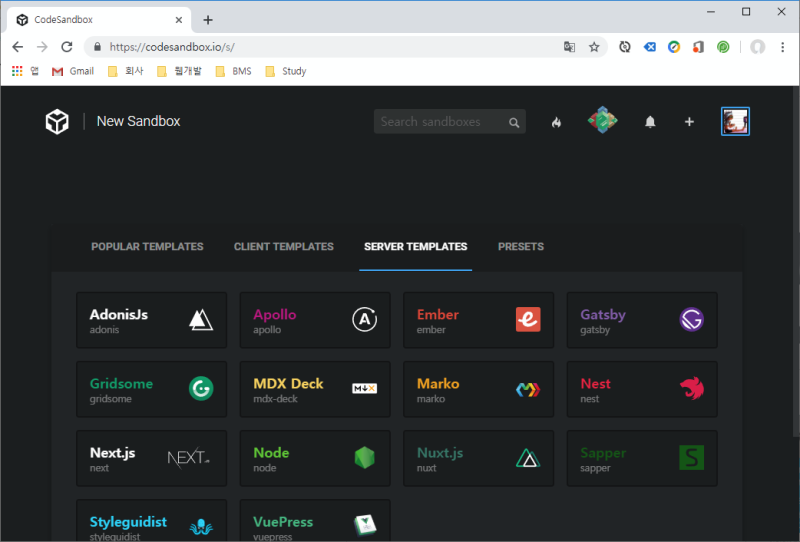800x542 pixels.
Task: Focus the Search sandboxes field
Action: 449,121
